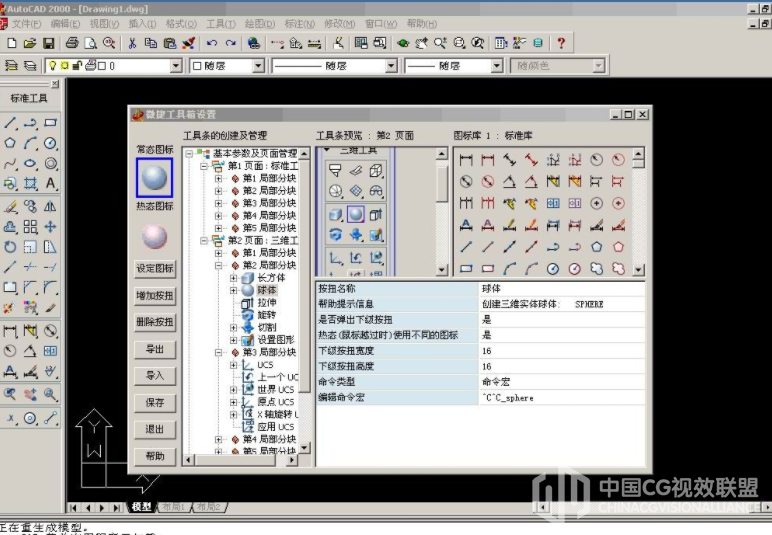Choose the pentagon icon in icon library
The height and width of the screenshot is (535, 772).
[x=596, y=247]
